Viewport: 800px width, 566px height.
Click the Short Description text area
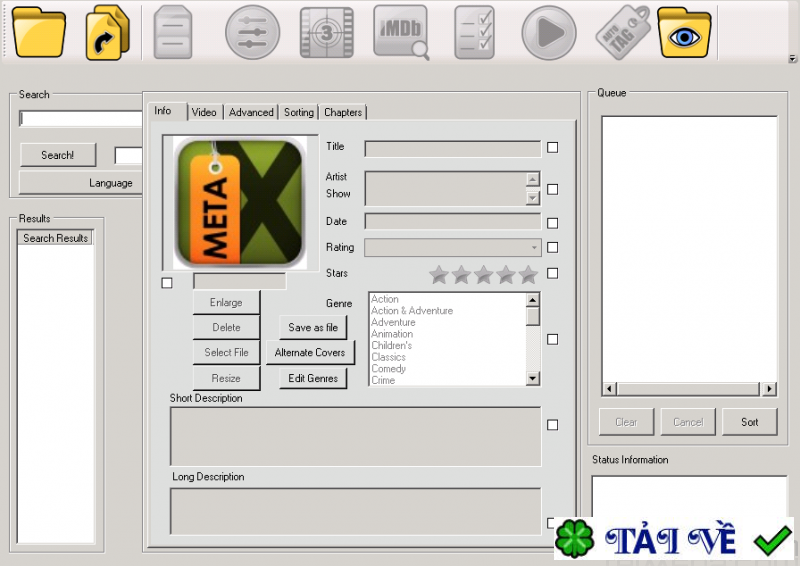[356, 436]
